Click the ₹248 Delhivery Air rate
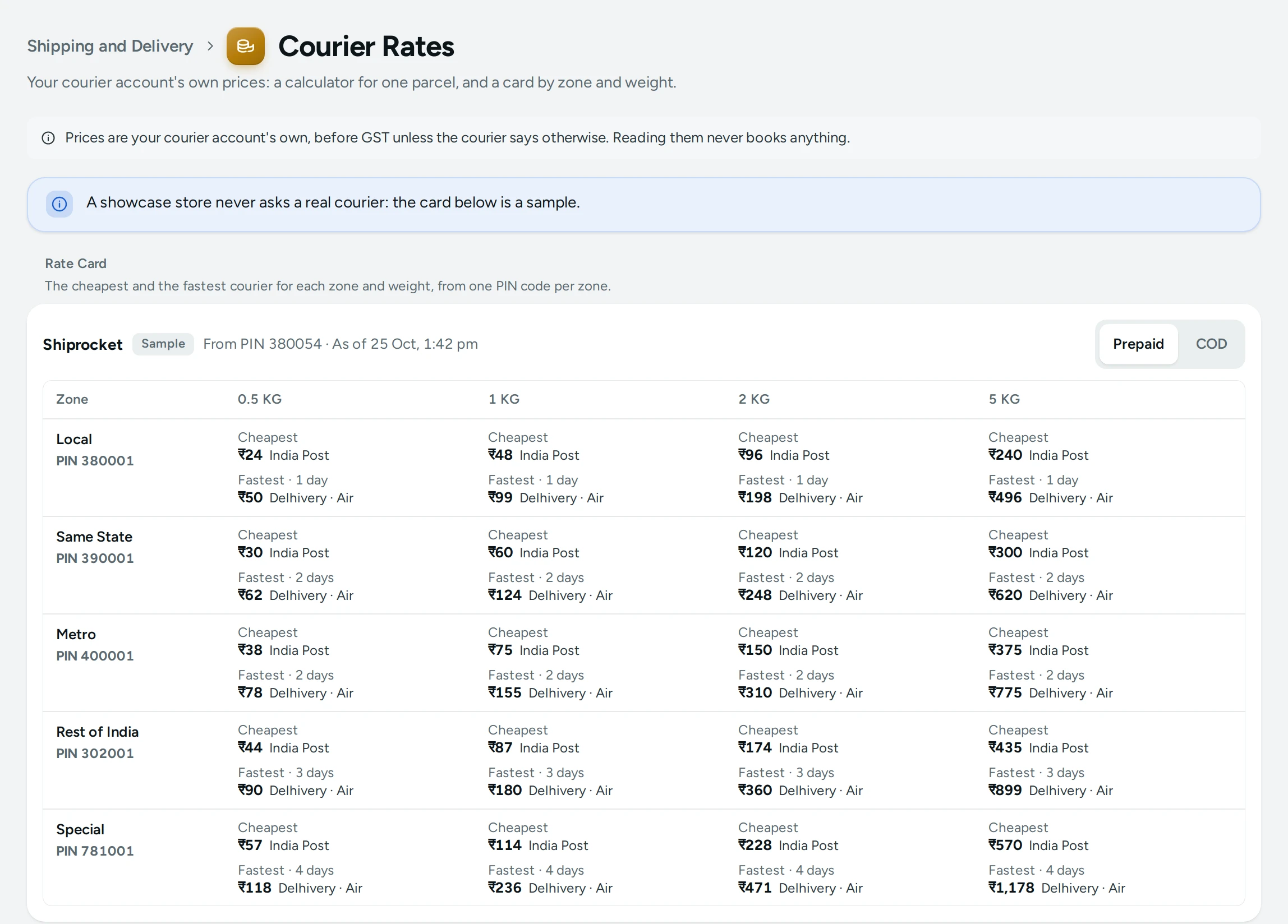This screenshot has height=924, width=1288. [x=800, y=595]
